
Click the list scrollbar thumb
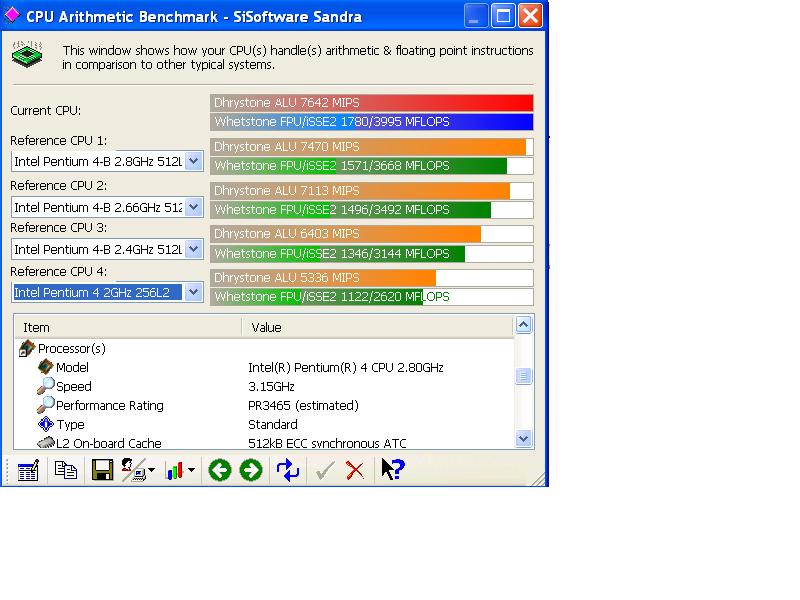pyautogui.click(x=523, y=376)
